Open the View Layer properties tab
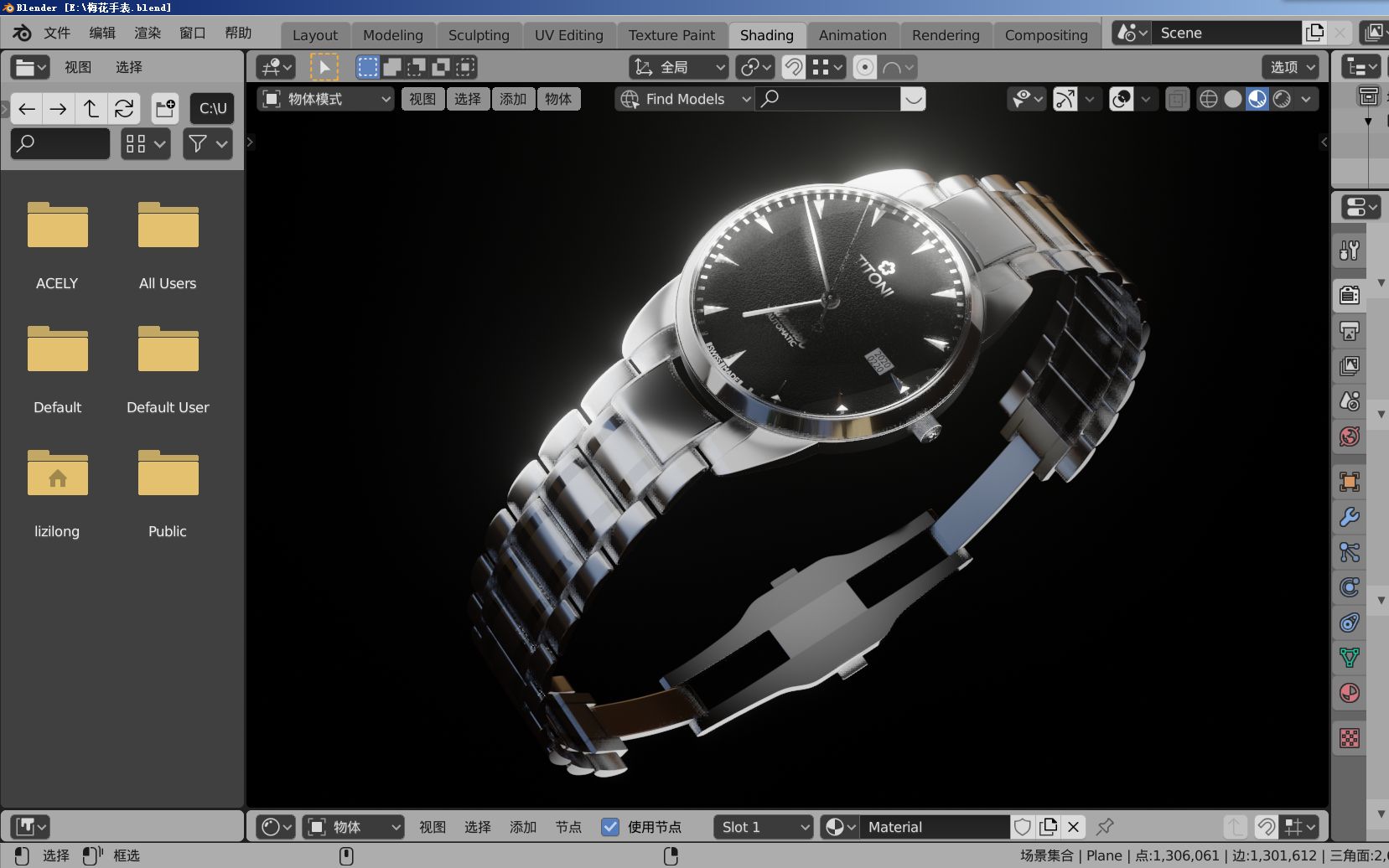This screenshot has height=868, width=1389. [x=1350, y=366]
